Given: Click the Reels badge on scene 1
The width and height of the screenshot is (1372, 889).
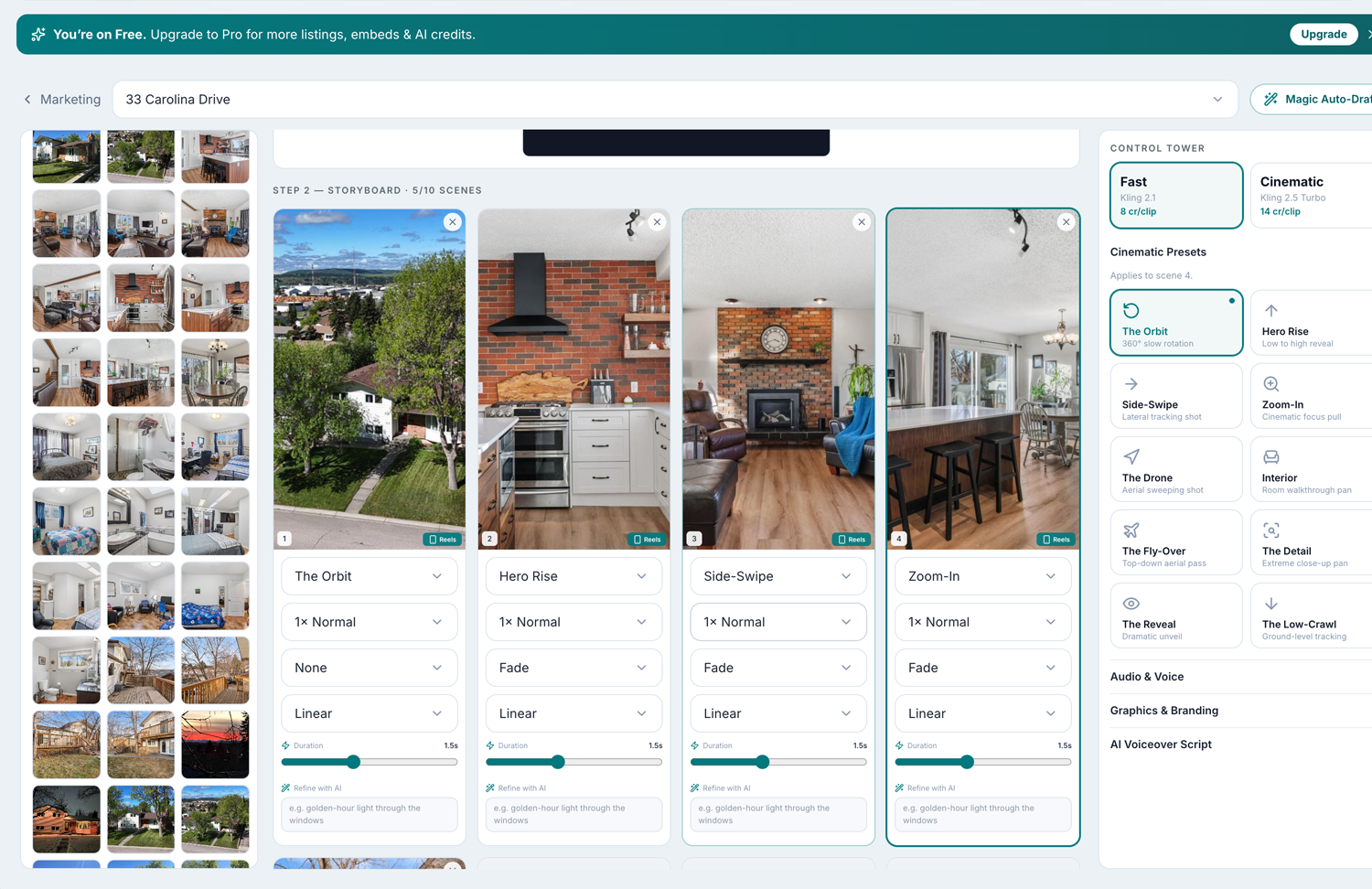Looking at the screenshot, I should 443,540.
